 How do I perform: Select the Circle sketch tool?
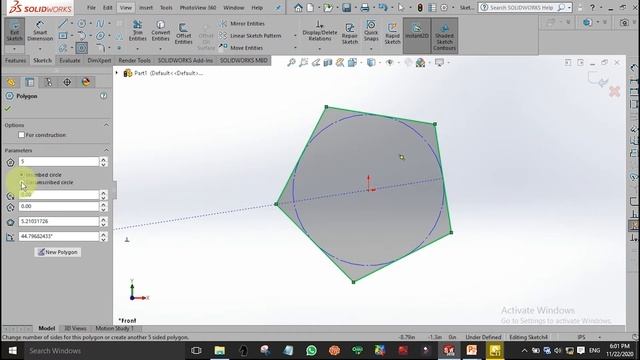[x=82, y=24]
